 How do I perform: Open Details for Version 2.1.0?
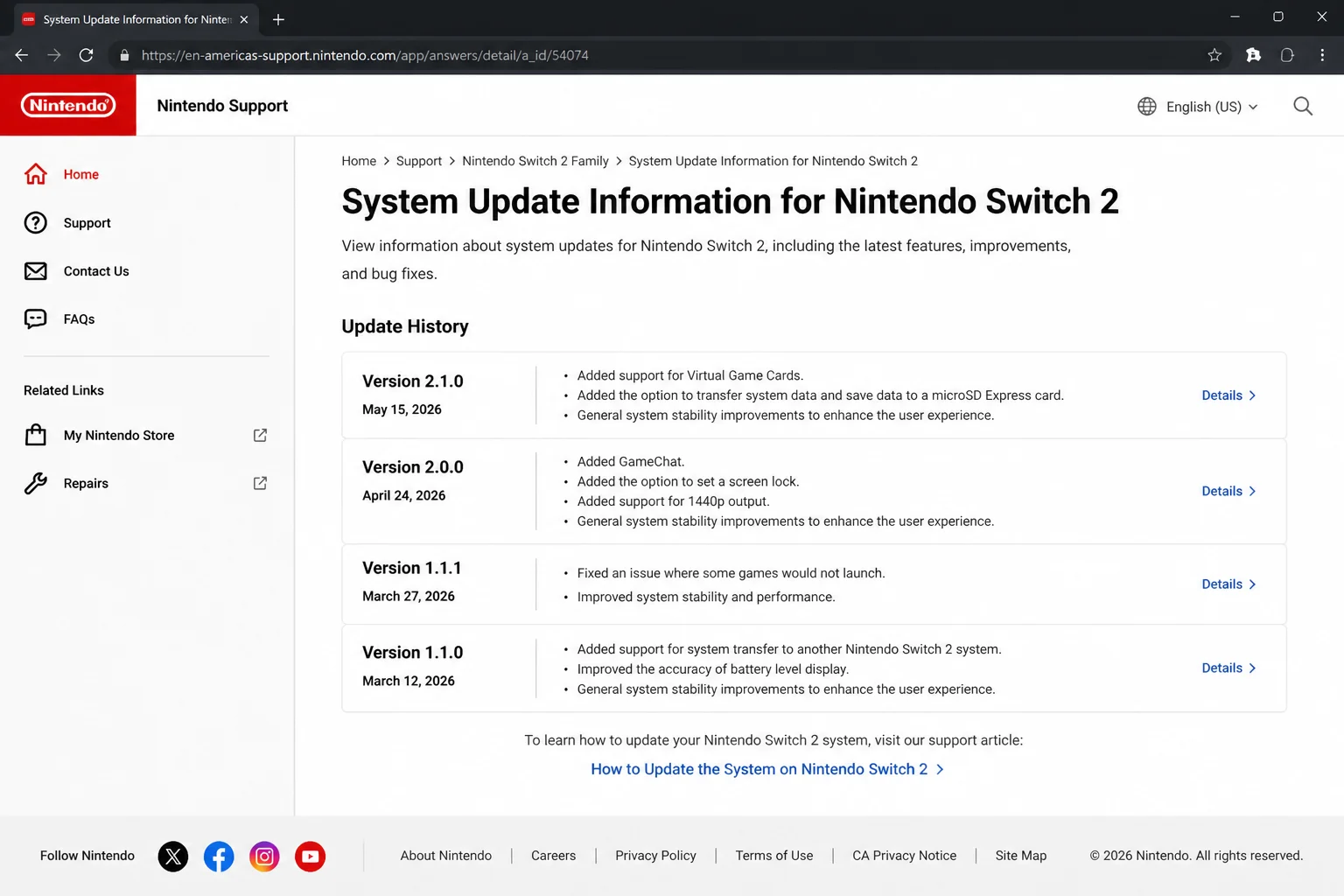1228,395
